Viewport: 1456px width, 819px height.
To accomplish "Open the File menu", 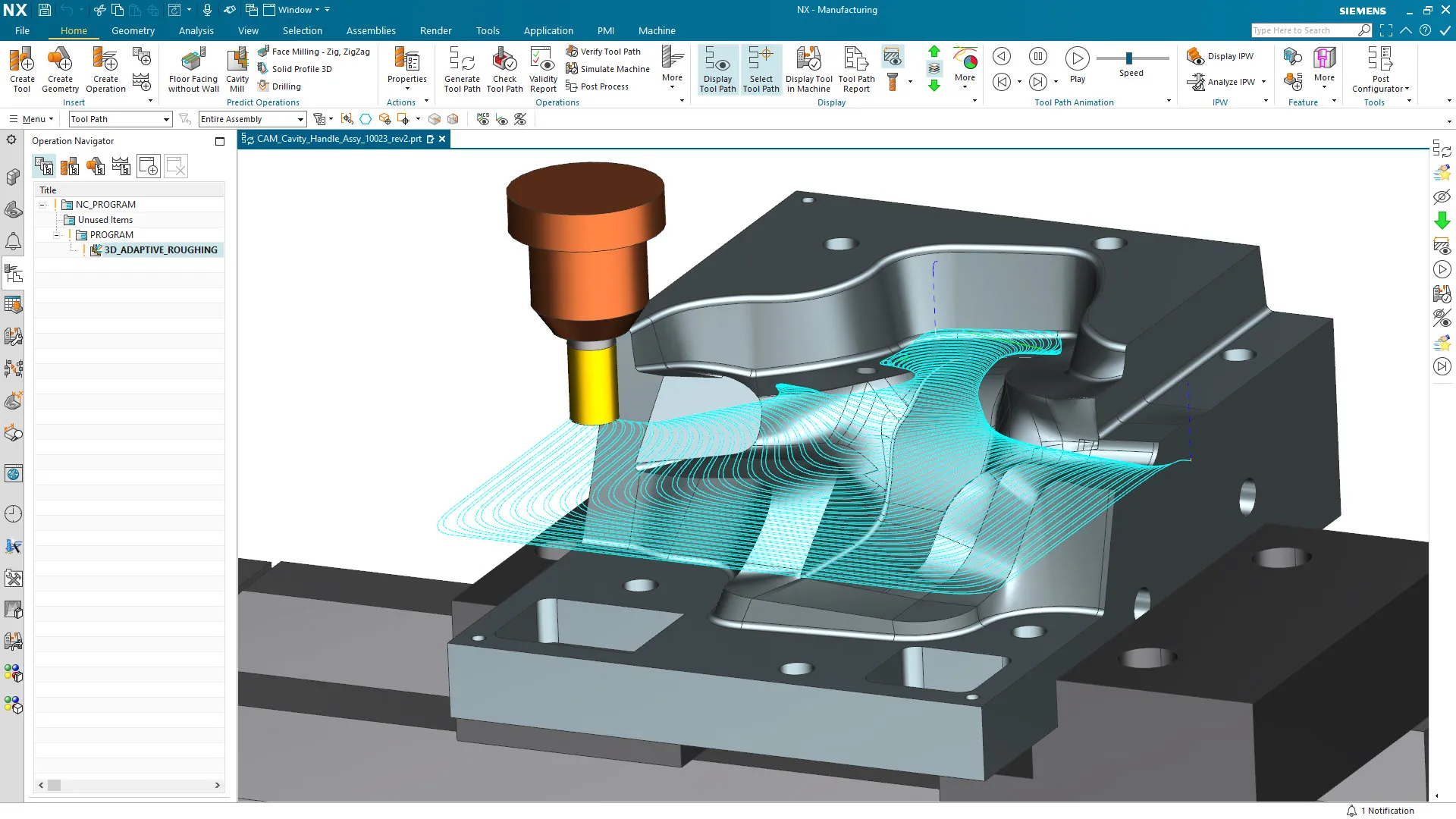I will [x=22, y=31].
